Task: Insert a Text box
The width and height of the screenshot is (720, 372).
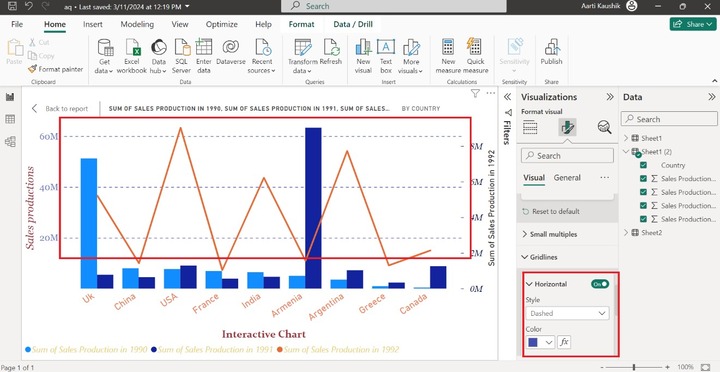Action: (386, 56)
